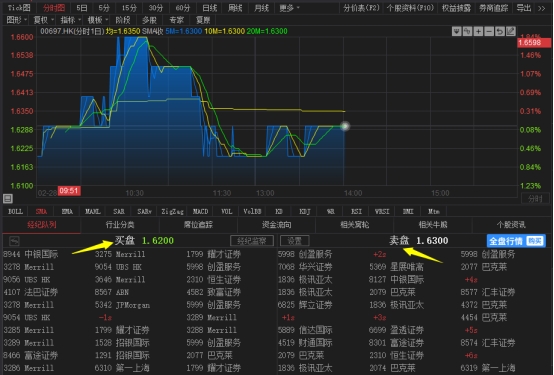This screenshot has height=375, width=554.
Task: Click the double-arrow to show more toolbar items
Action: (542, 8)
